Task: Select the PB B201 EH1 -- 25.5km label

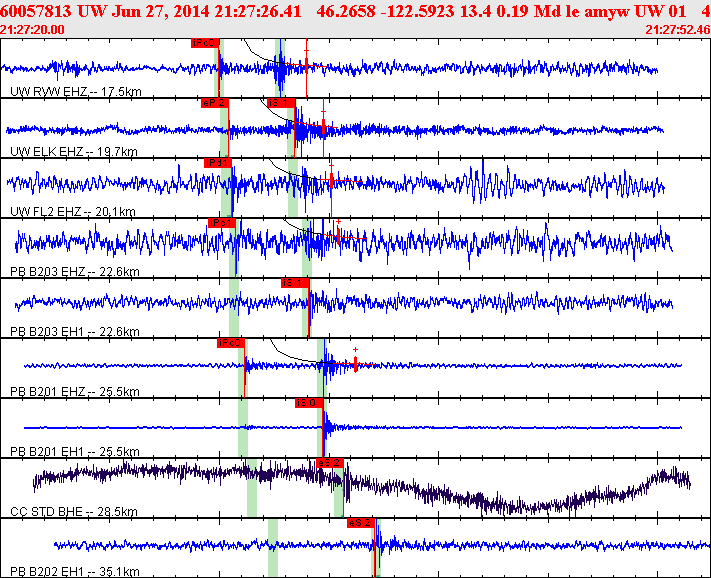Action: click(74, 452)
